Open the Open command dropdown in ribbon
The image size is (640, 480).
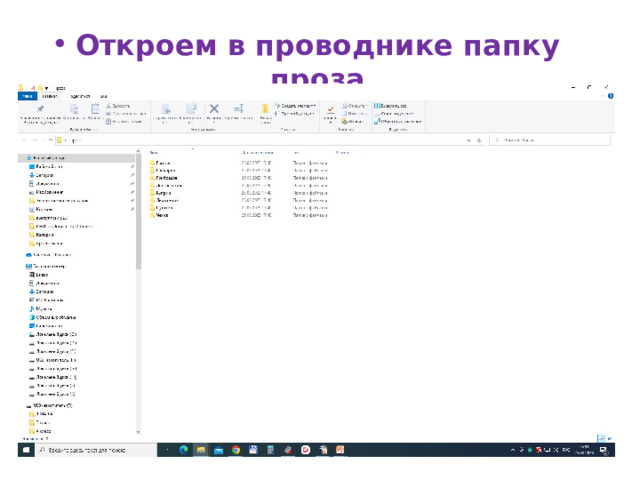355,106
